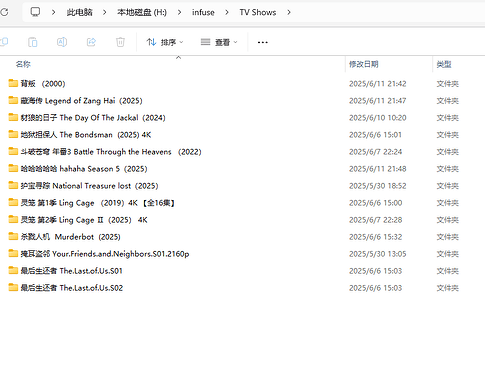Image resolution: width=485 pixels, height=375 pixels.
Task: Click folder icon of National Treasure lost
Action: tap(13, 185)
